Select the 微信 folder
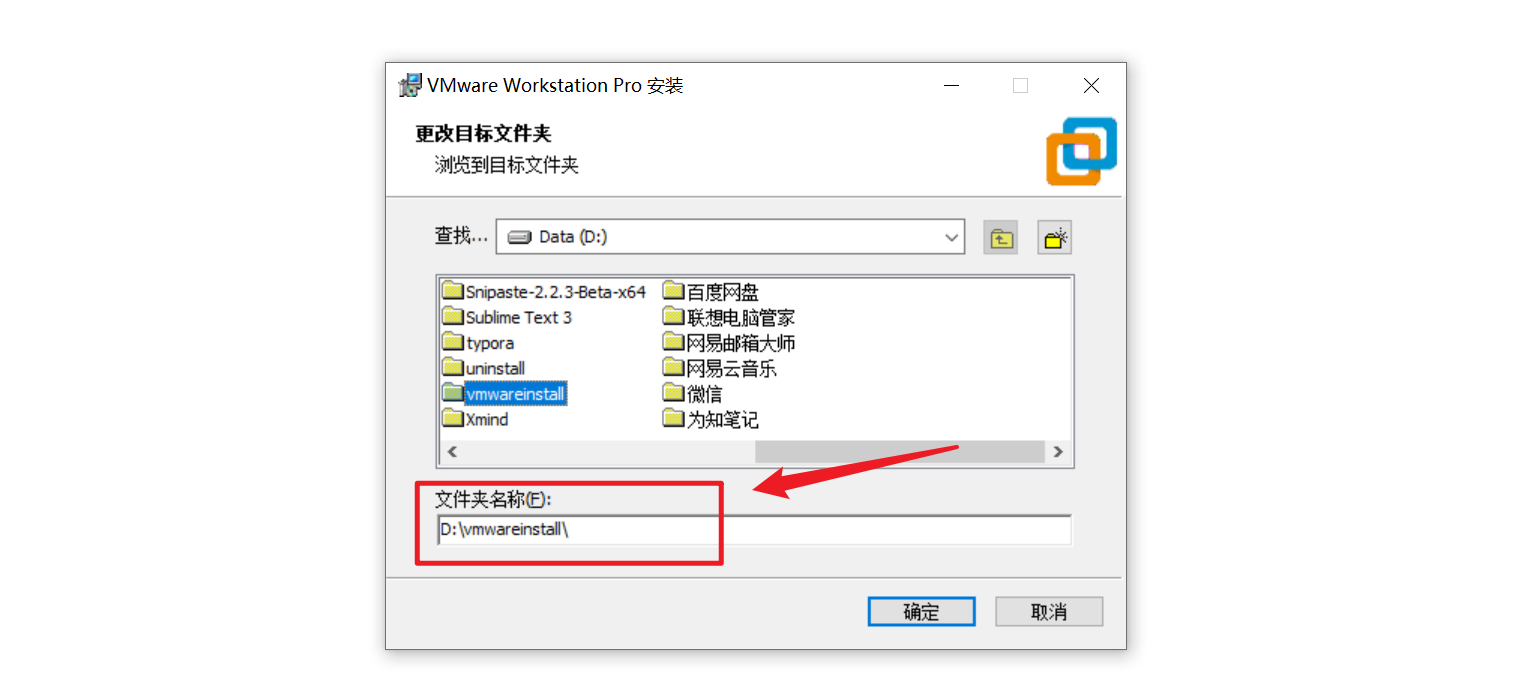 point(692,394)
